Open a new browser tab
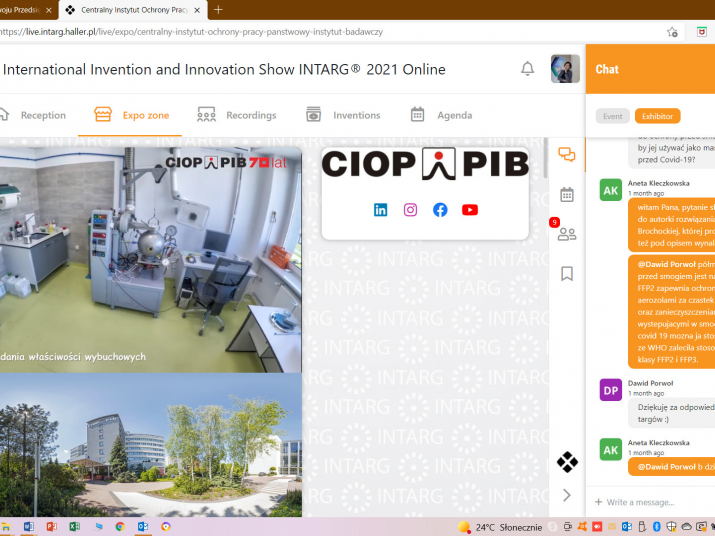This screenshot has height=536, width=715. pyautogui.click(x=219, y=10)
